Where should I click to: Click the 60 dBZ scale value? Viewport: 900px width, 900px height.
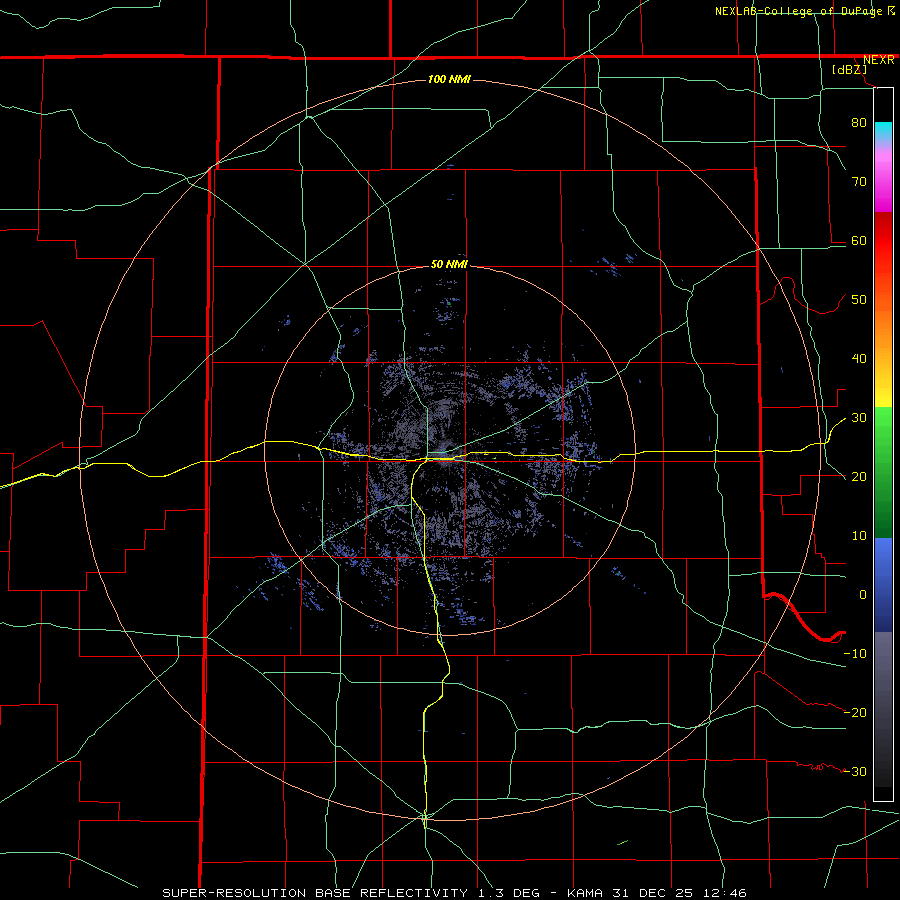coord(859,240)
